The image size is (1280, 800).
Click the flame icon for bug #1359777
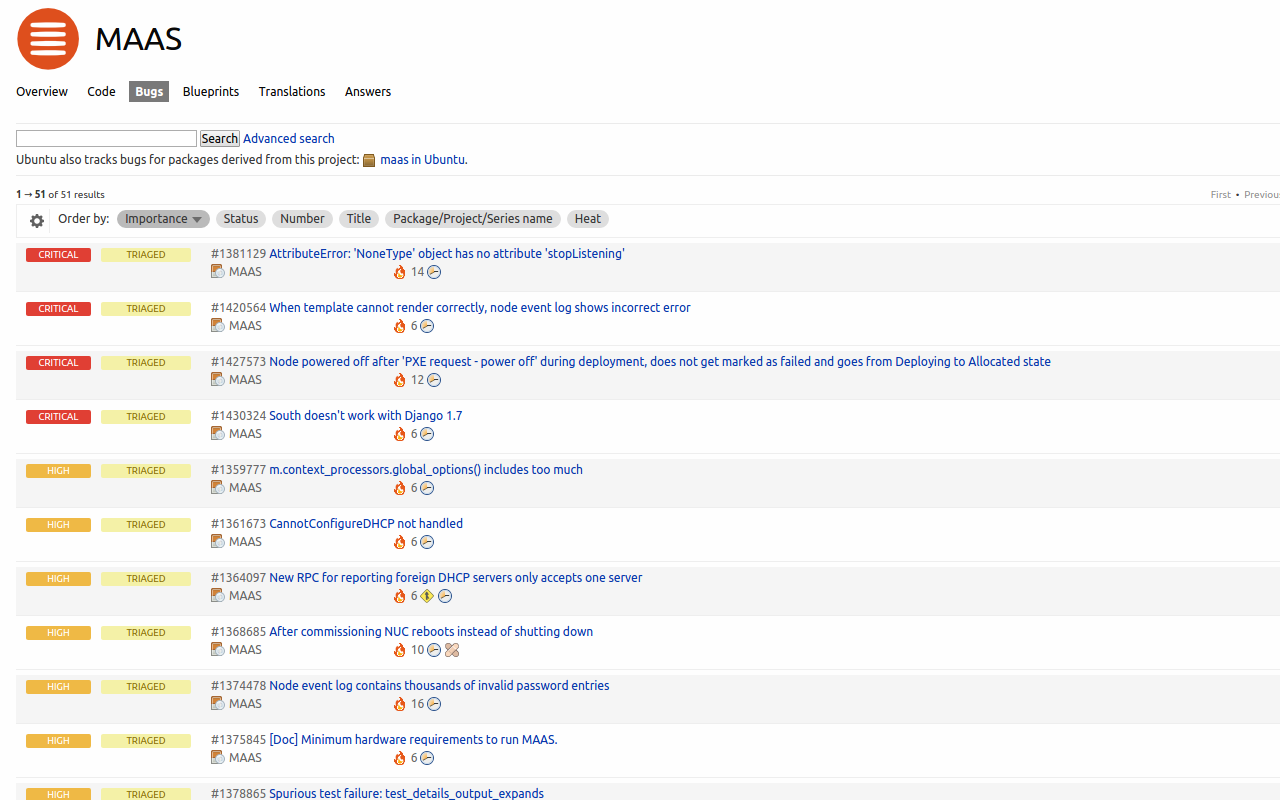(x=400, y=488)
